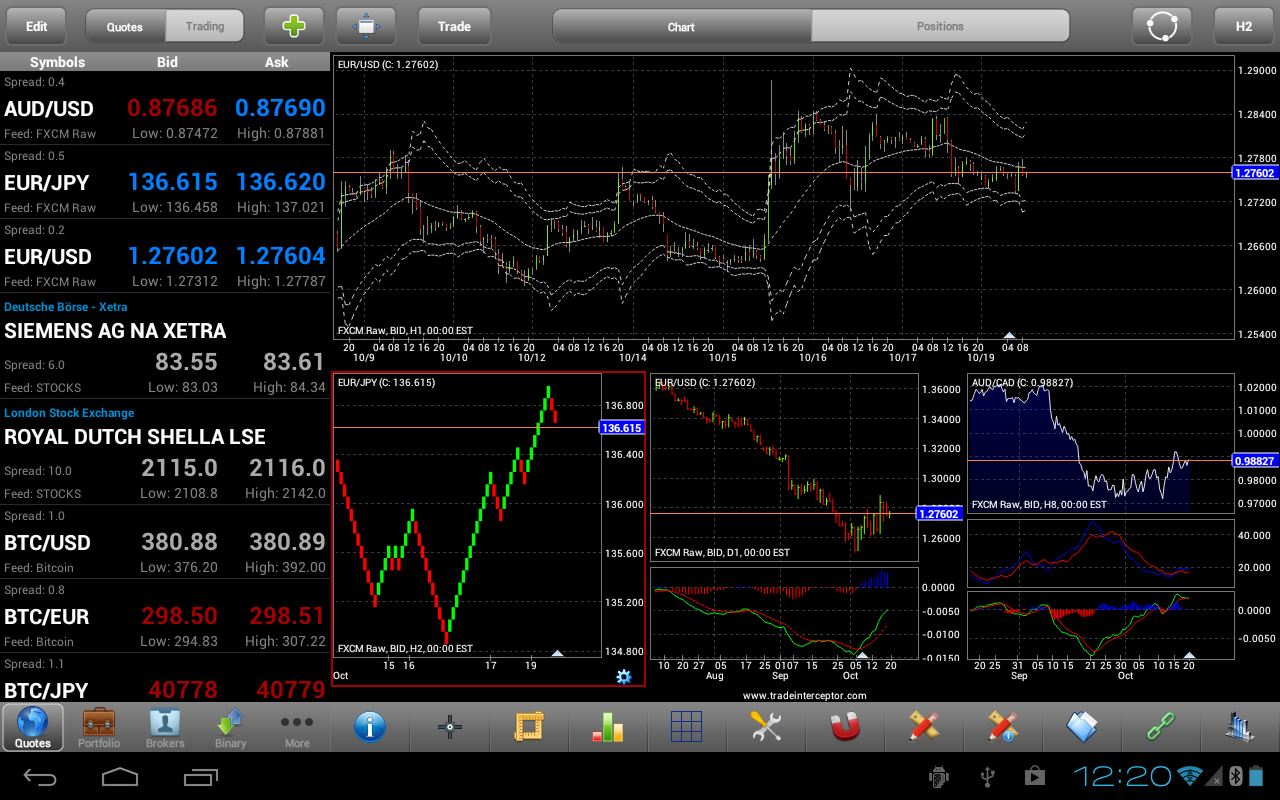Select the EUR/USD quote row

pyautogui.click(x=165, y=256)
